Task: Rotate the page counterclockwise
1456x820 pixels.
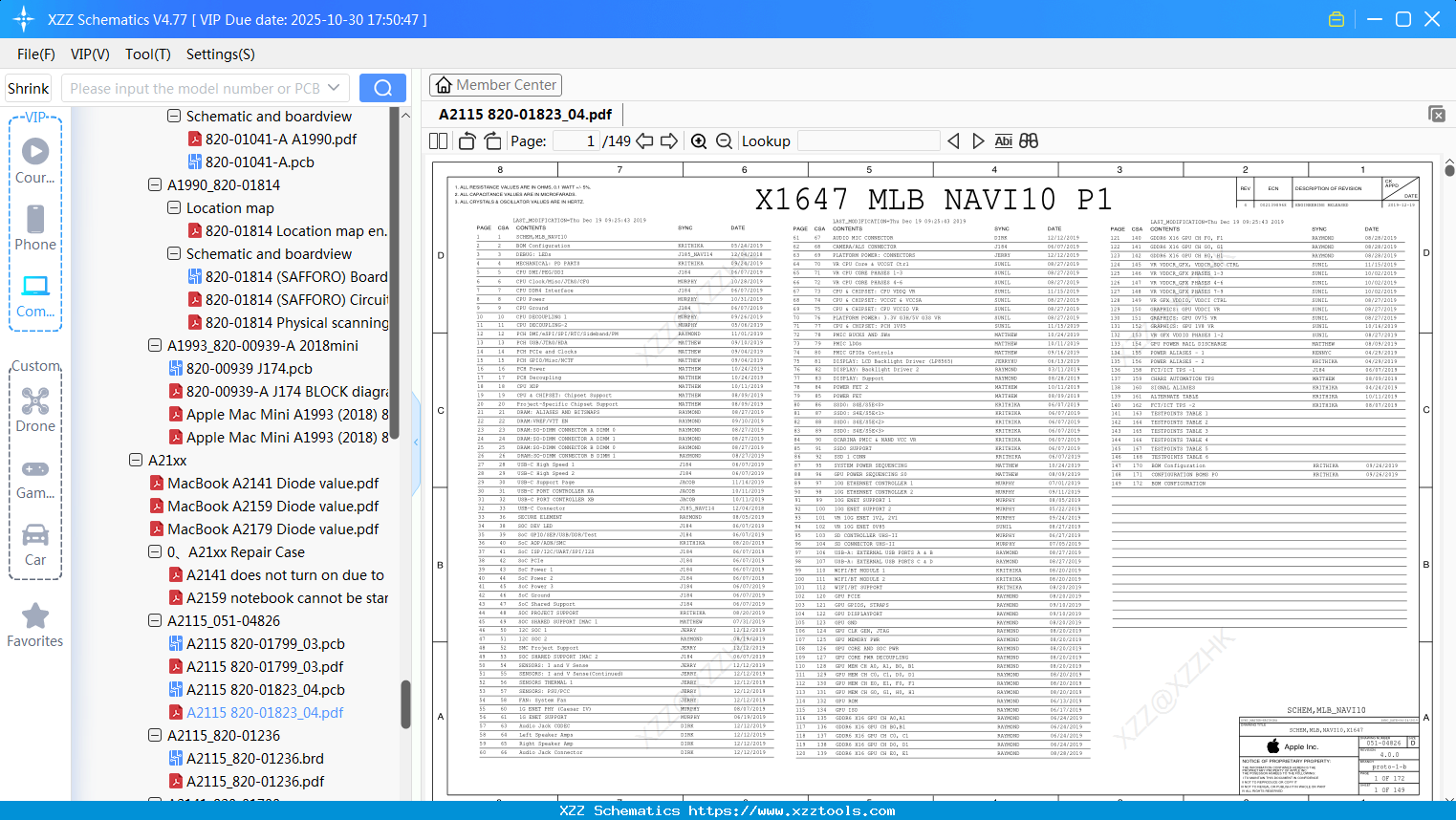Action: (x=467, y=141)
